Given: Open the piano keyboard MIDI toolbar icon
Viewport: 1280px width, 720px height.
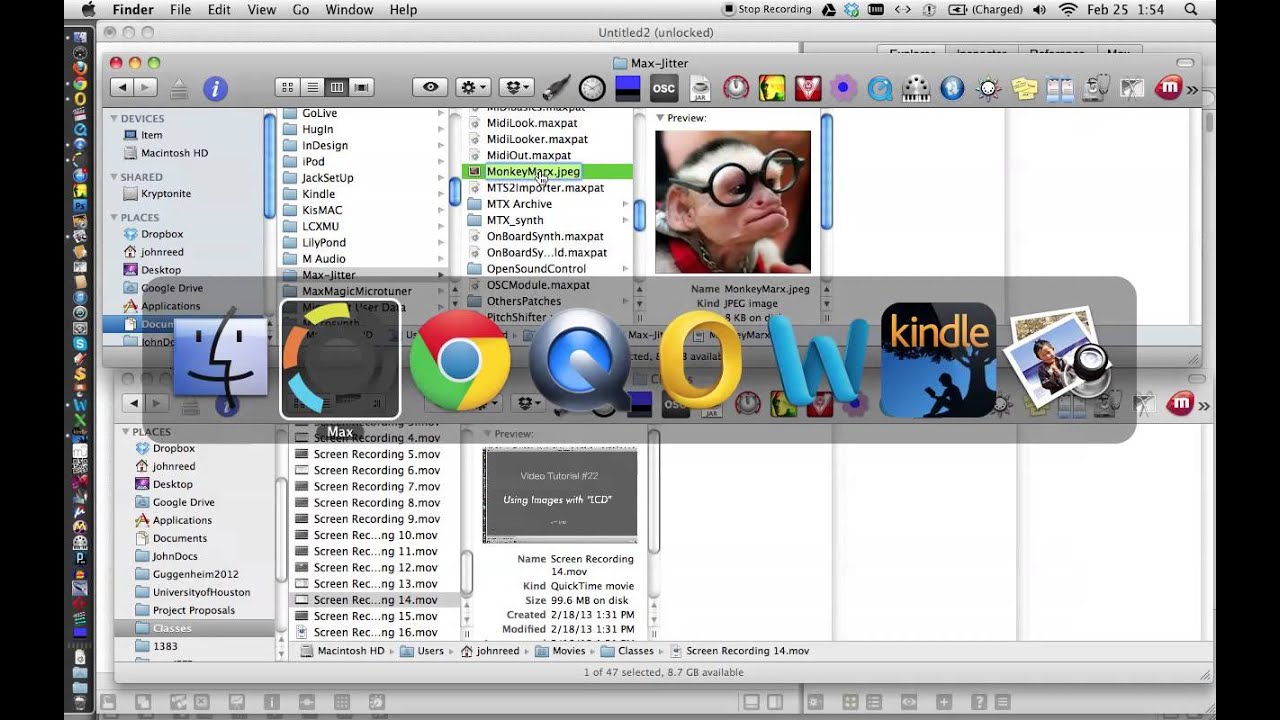Looking at the screenshot, I should 916,88.
